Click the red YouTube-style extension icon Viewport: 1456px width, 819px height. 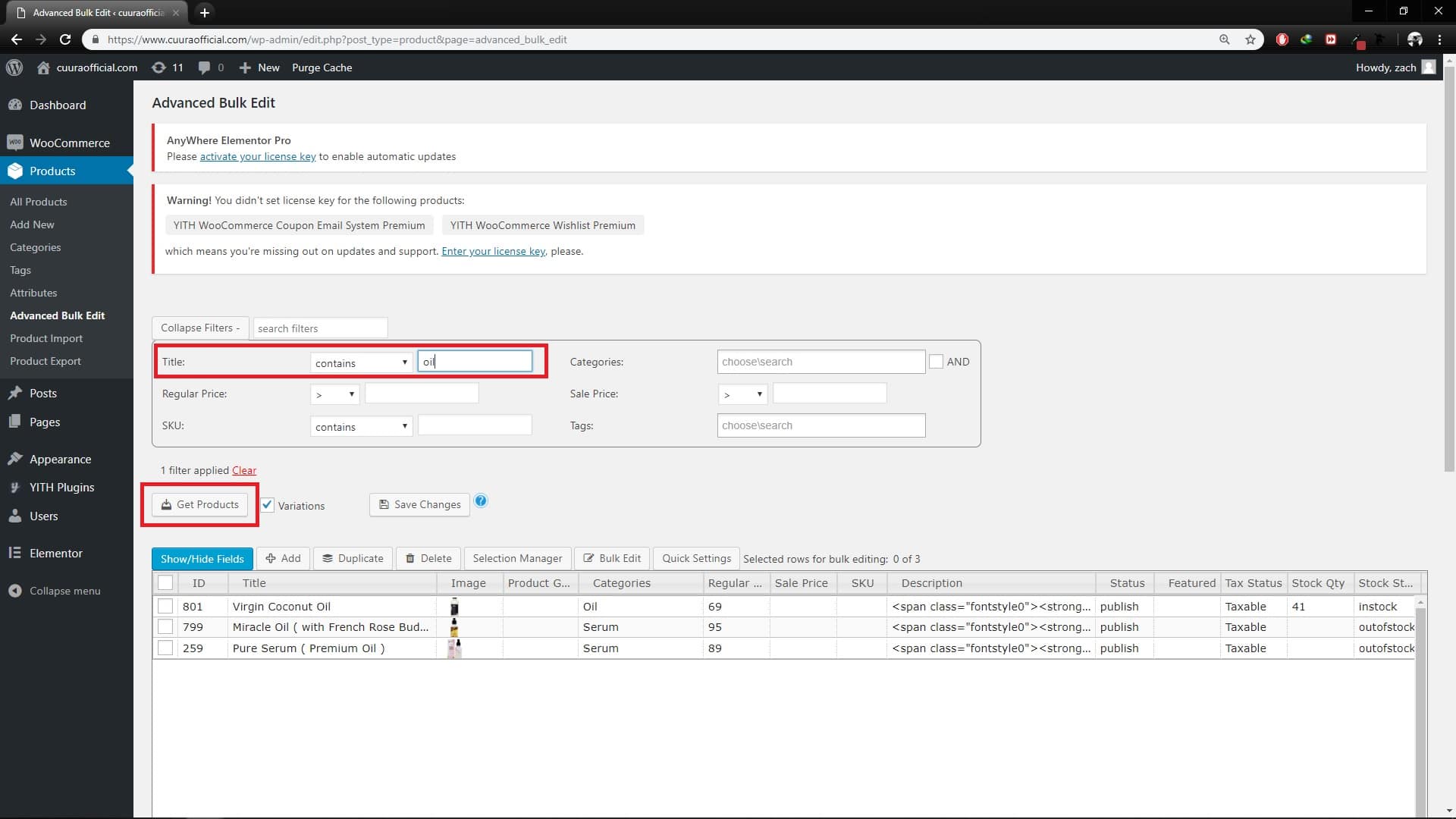point(1331,39)
